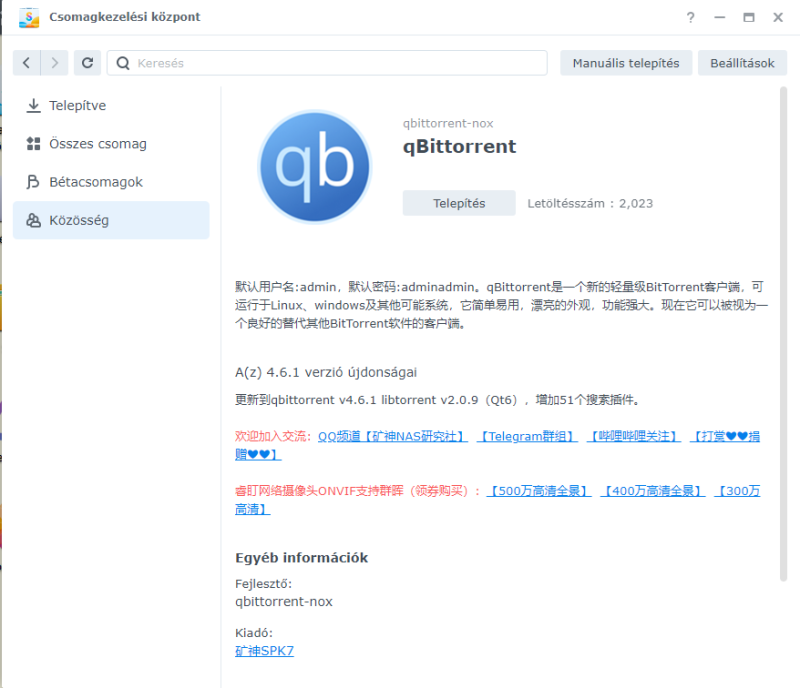Go back with the left arrow button
Viewport: 800px width, 688px height.
click(27, 63)
